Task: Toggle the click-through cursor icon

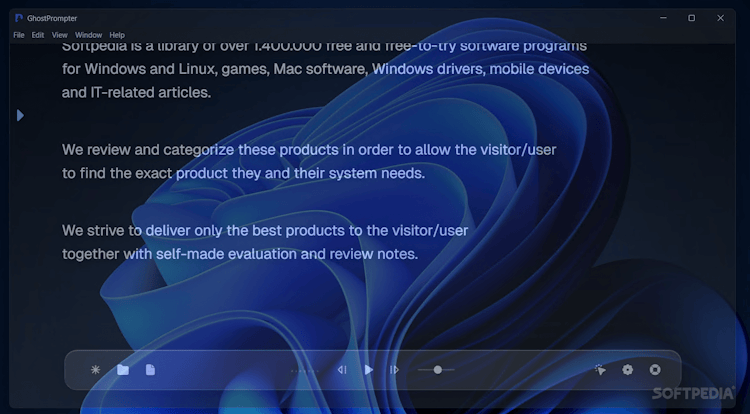Action: [x=600, y=370]
